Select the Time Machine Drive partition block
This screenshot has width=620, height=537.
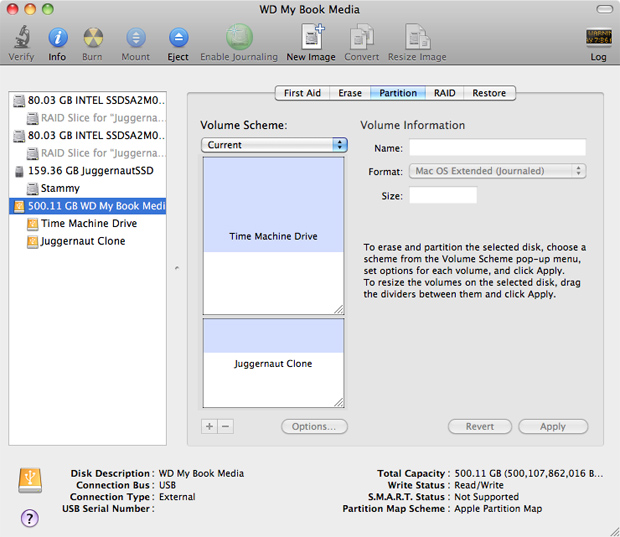click(274, 236)
